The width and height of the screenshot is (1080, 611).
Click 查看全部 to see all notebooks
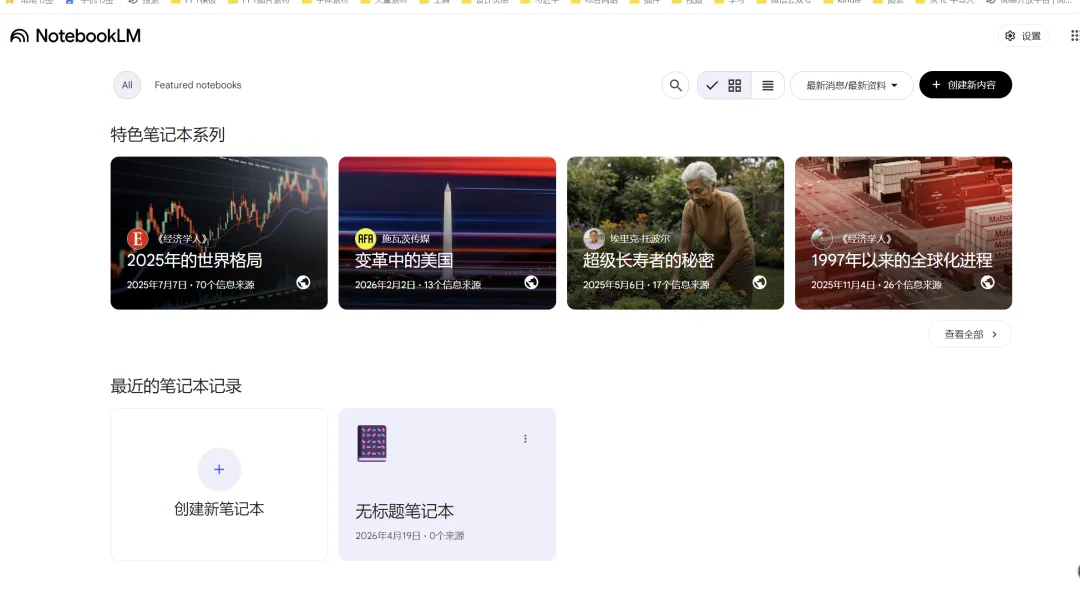[970, 334]
